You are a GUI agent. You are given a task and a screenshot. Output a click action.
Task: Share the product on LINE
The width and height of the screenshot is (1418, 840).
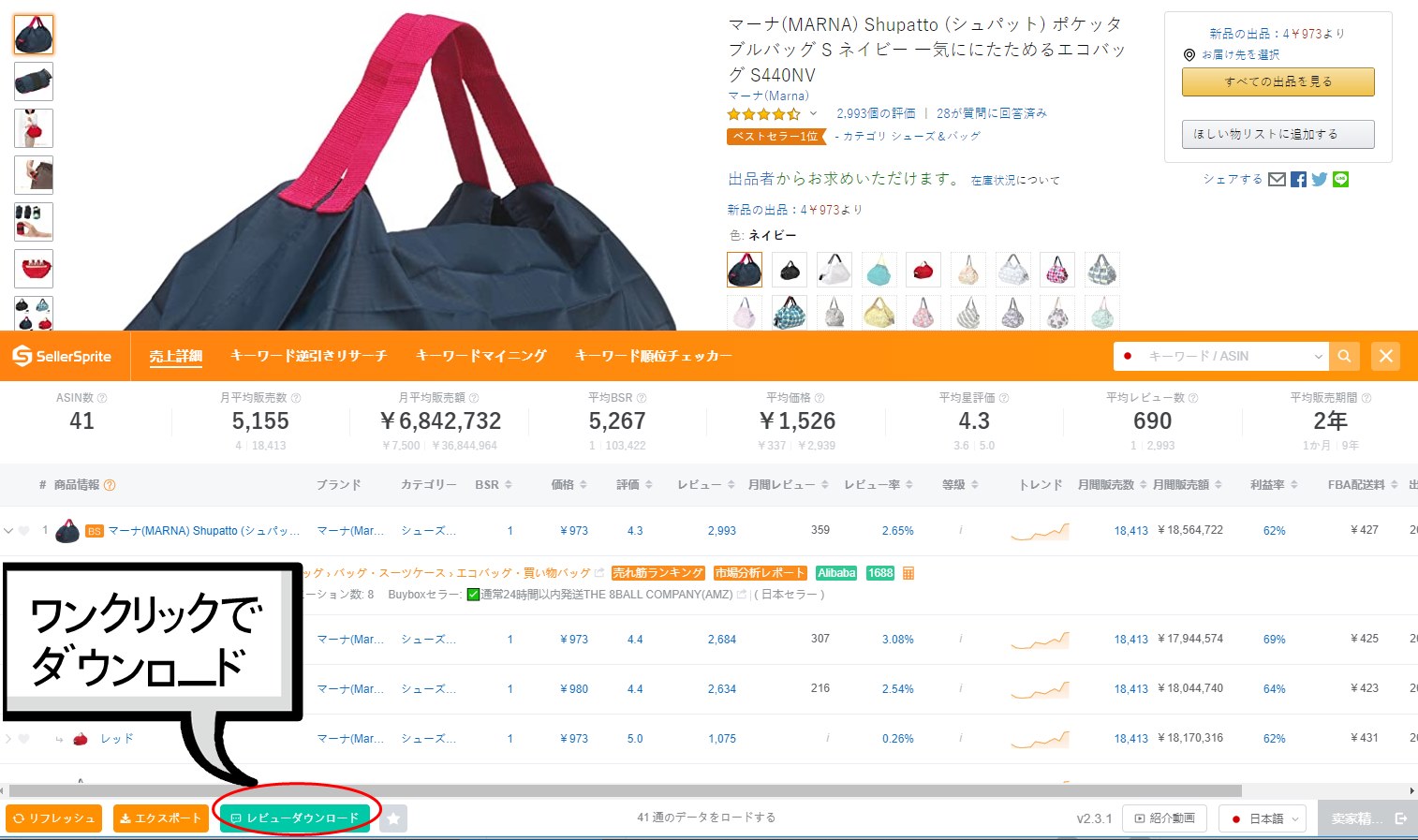coord(1341,180)
